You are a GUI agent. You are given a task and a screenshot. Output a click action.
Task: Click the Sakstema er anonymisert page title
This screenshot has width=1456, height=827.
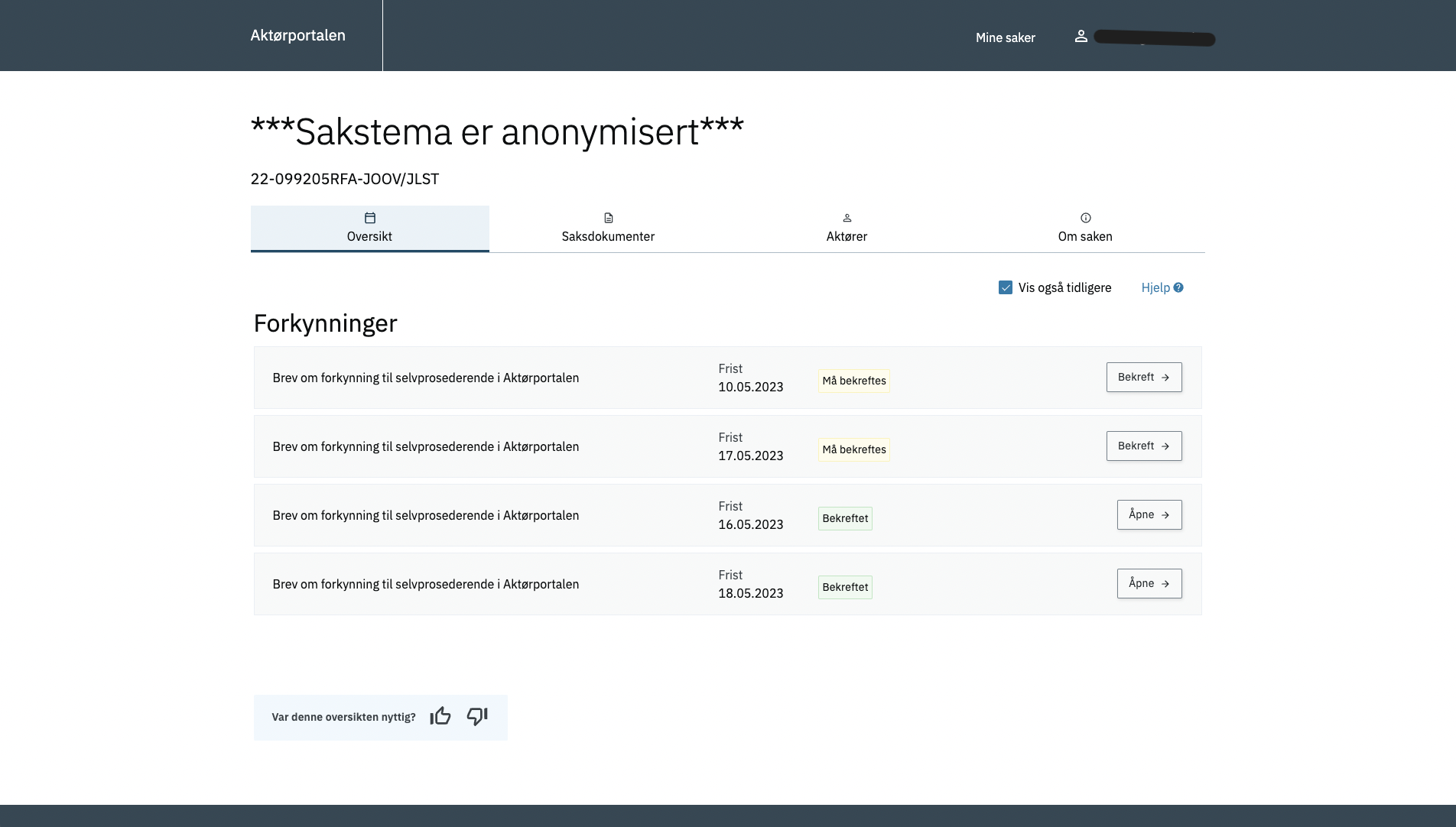497,131
